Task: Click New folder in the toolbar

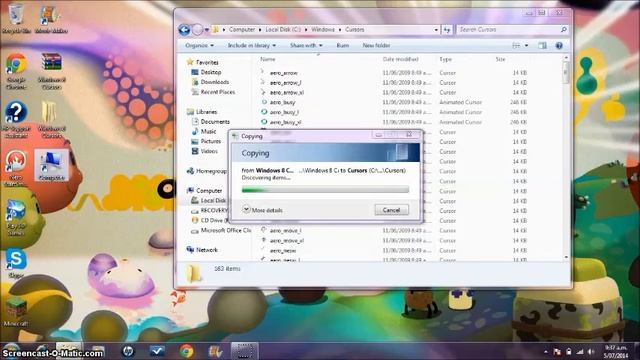Action: pos(376,45)
